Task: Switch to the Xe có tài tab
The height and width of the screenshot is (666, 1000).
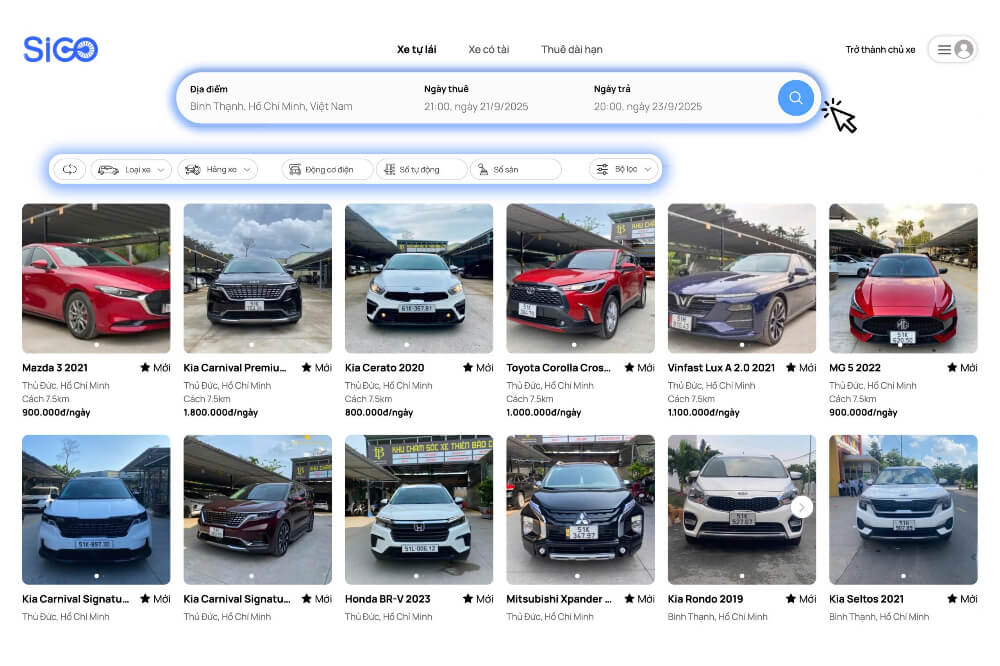Action: [489, 50]
